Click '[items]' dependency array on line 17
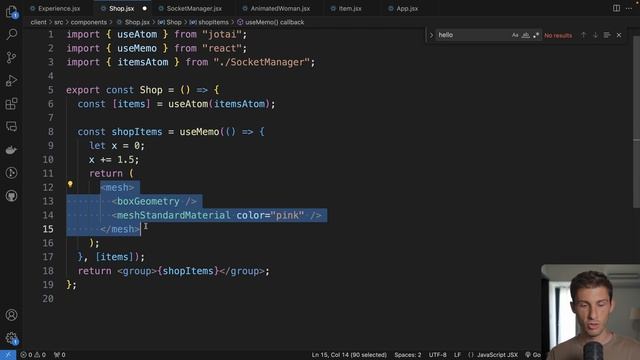This screenshot has width=640, height=360. [x=114, y=257]
